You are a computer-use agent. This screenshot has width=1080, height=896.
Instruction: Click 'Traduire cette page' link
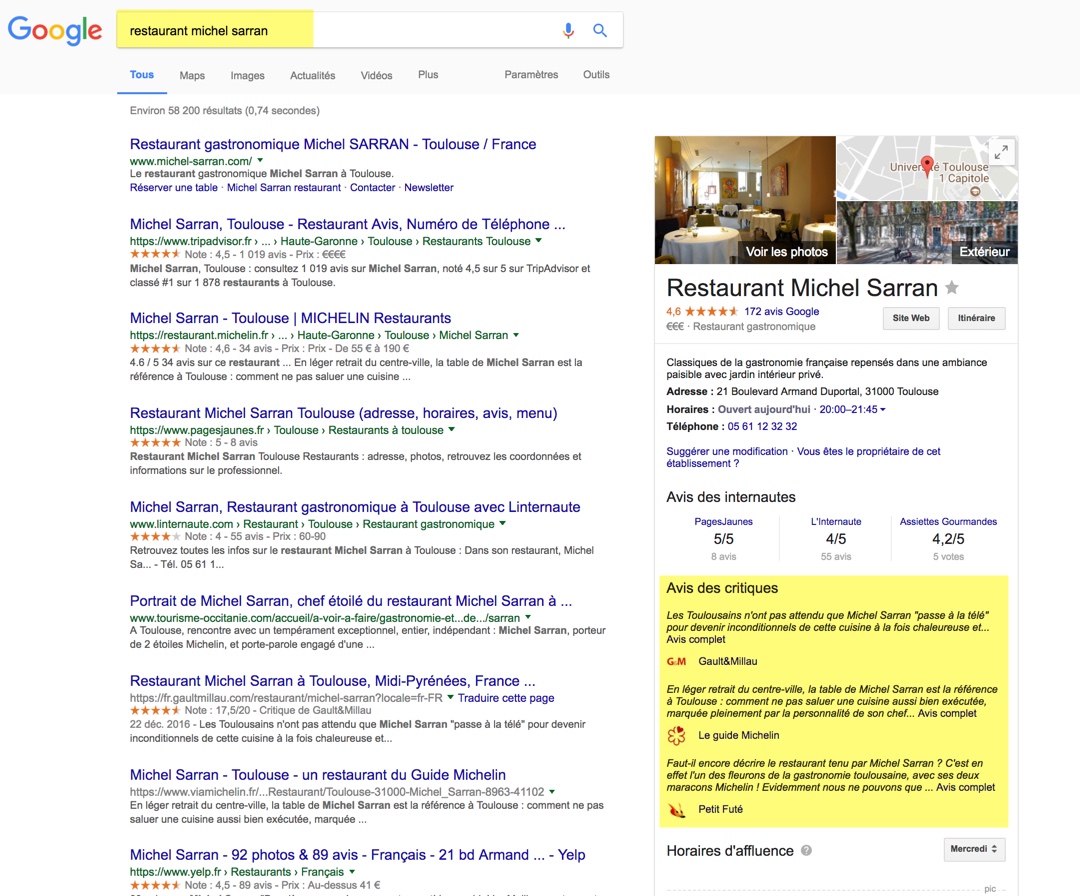tap(506, 698)
